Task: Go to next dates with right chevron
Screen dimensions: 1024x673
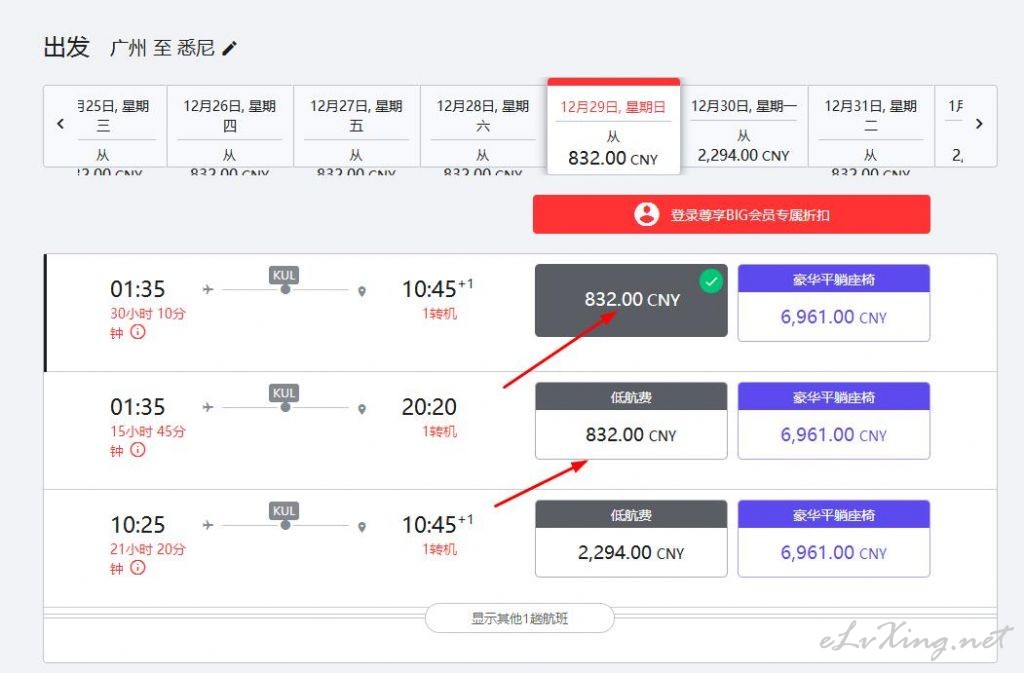Action: pyautogui.click(x=978, y=124)
